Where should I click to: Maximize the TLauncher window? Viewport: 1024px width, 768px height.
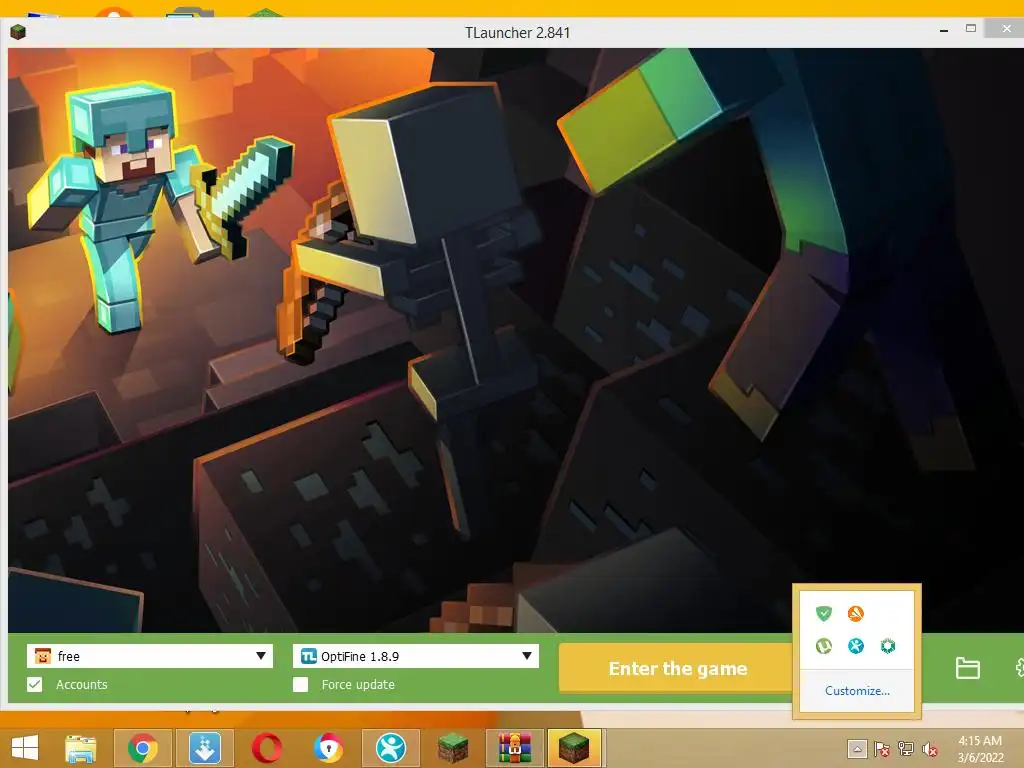[971, 29]
